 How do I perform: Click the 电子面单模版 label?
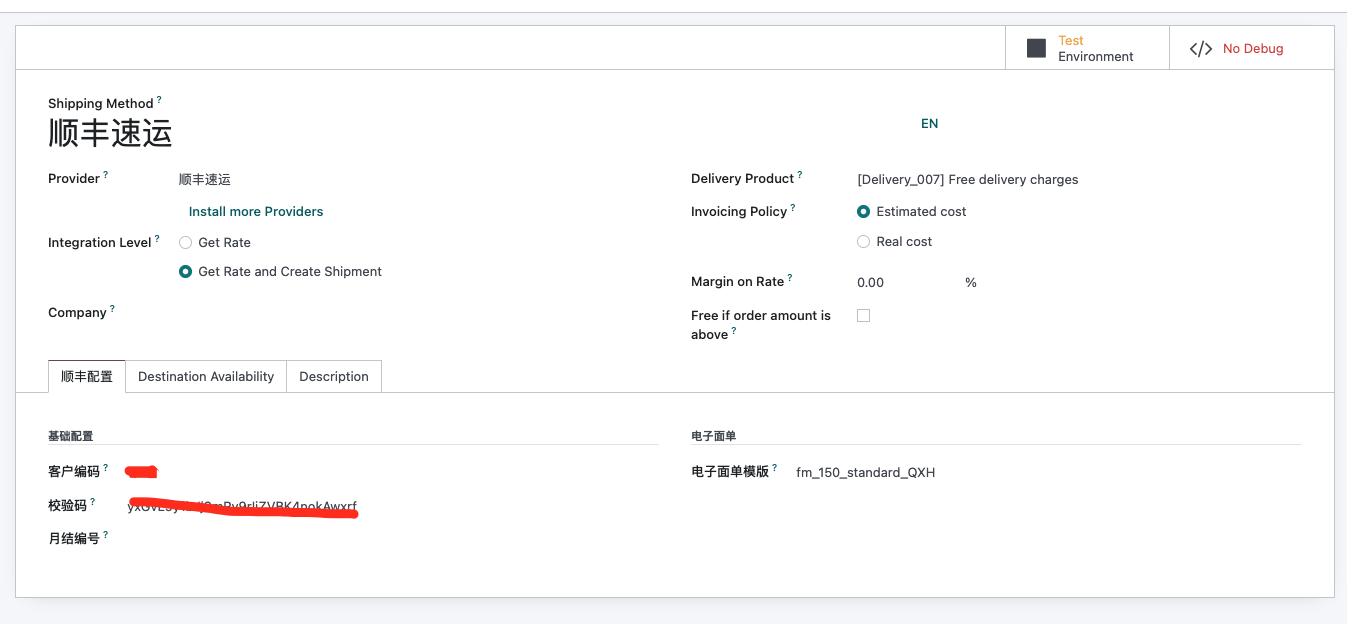(730, 471)
